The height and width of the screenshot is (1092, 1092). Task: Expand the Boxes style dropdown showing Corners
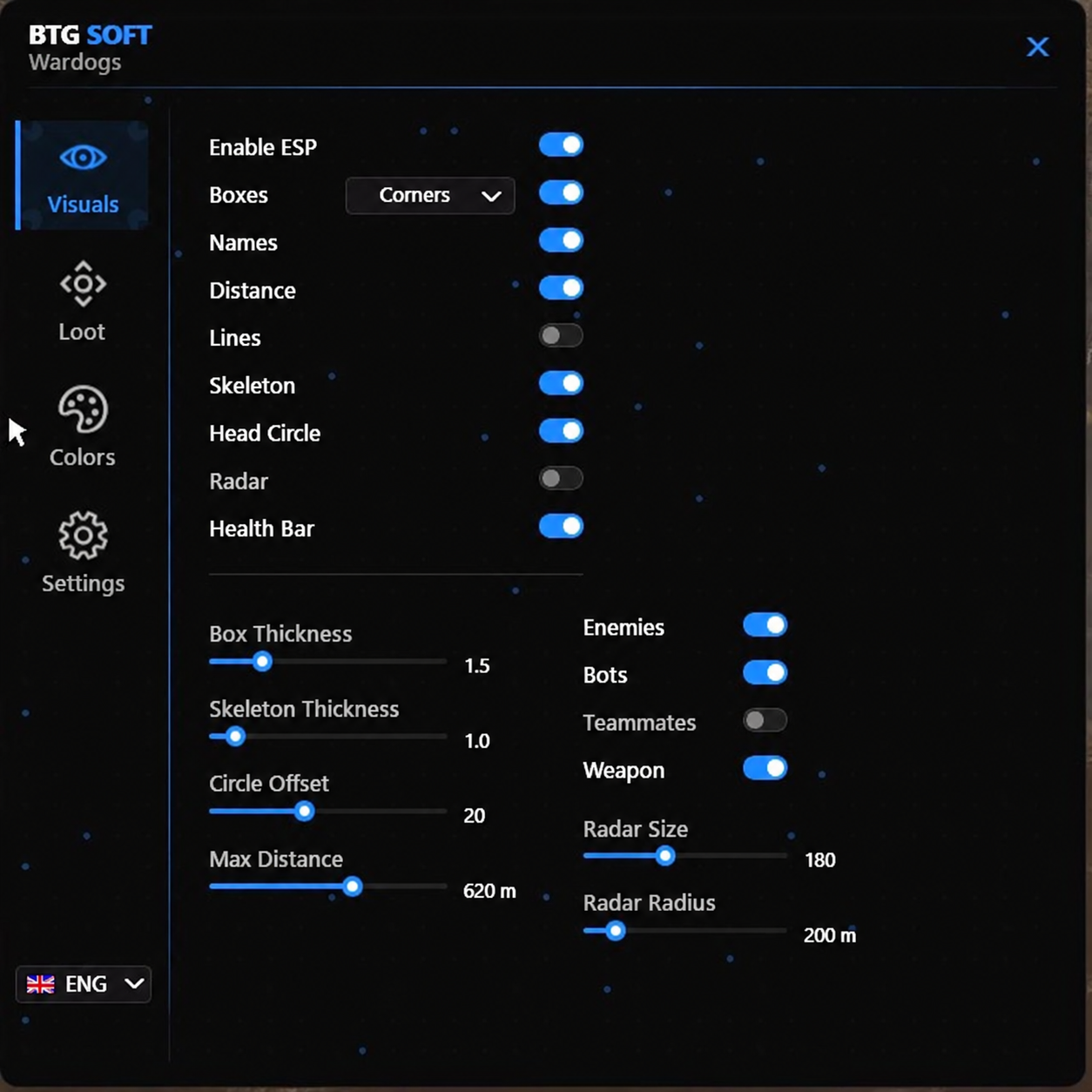(x=430, y=195)
